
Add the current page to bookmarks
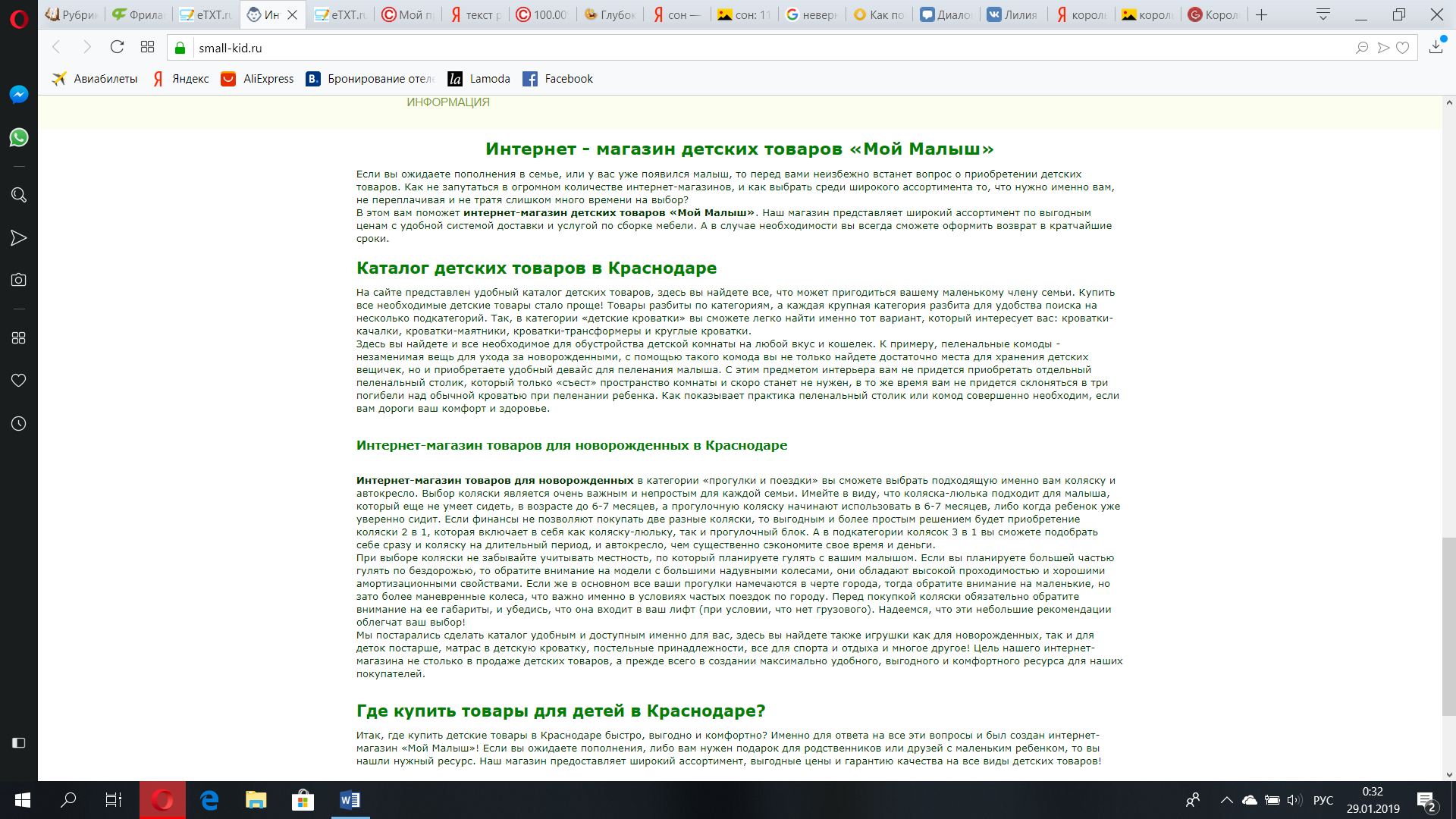[1403, 47]
